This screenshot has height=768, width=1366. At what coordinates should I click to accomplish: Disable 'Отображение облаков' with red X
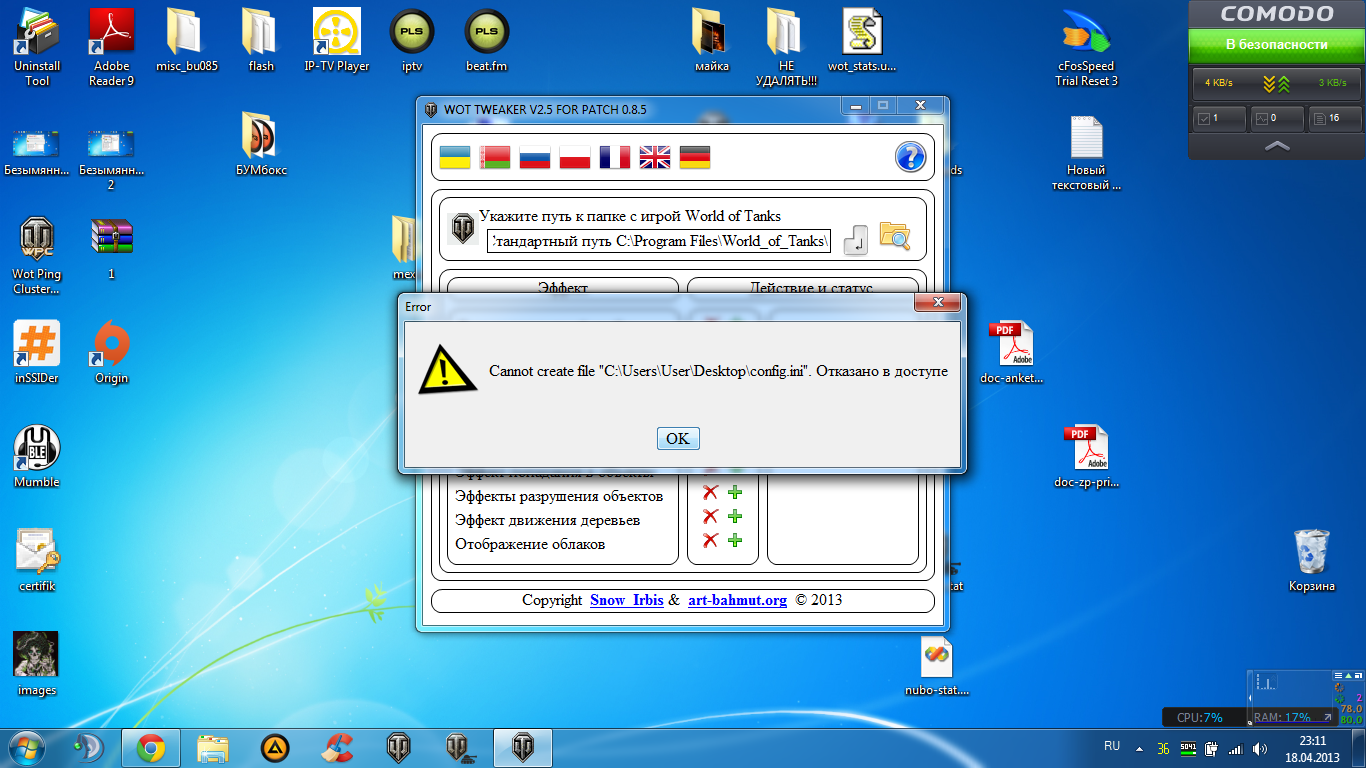[710, 540]
